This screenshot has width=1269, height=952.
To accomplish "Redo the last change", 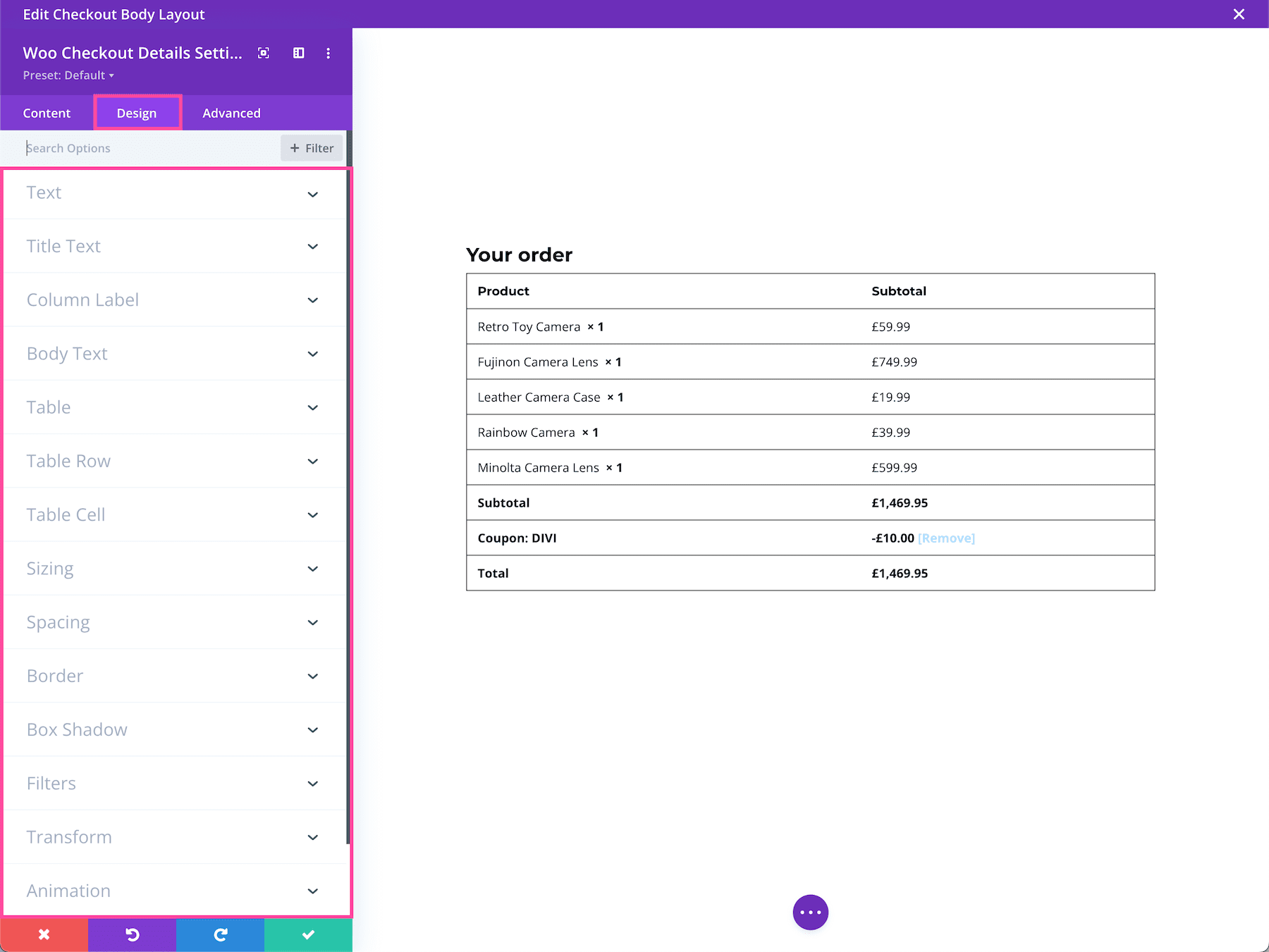I will 220,934.
